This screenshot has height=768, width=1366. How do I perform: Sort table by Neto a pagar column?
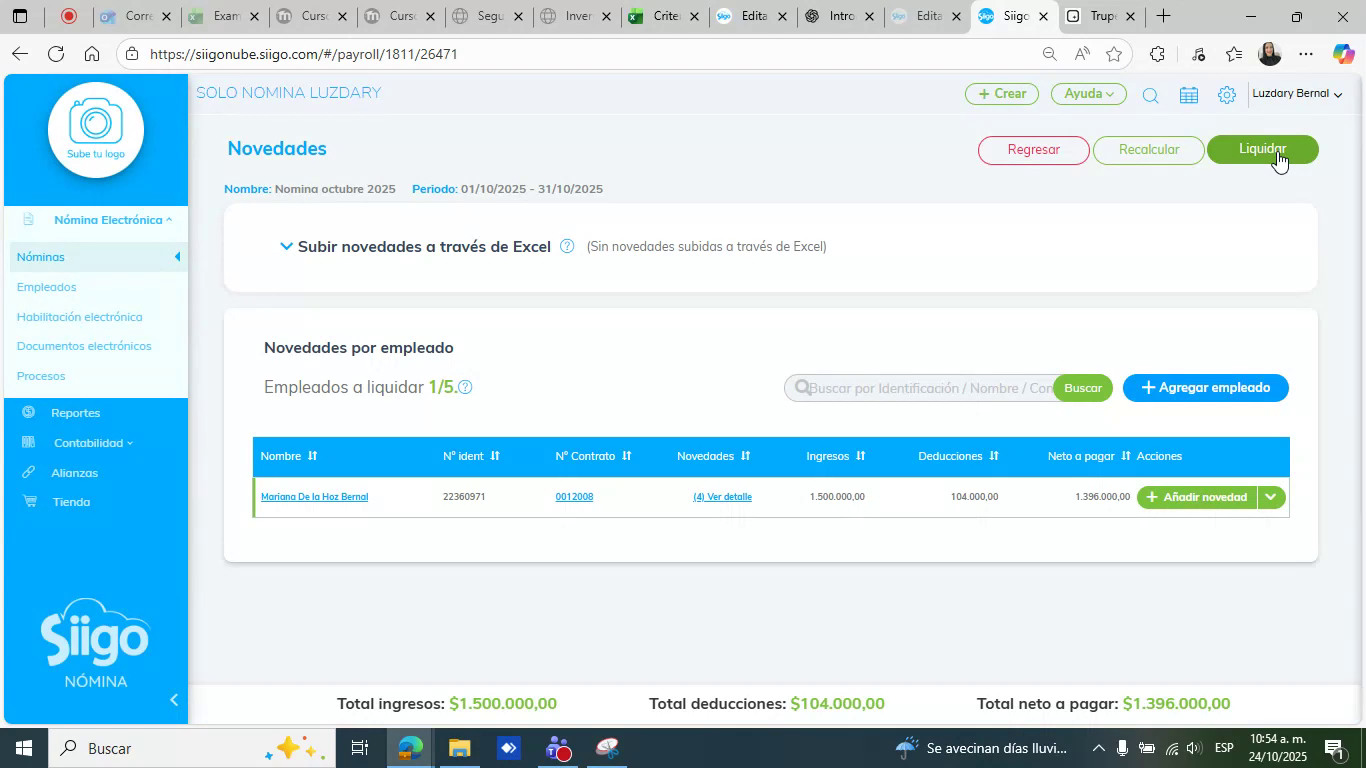tap(1125, 456)
